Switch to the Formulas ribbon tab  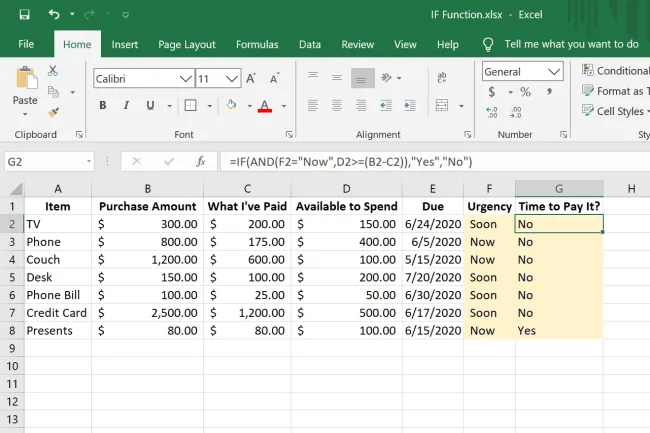257,45
